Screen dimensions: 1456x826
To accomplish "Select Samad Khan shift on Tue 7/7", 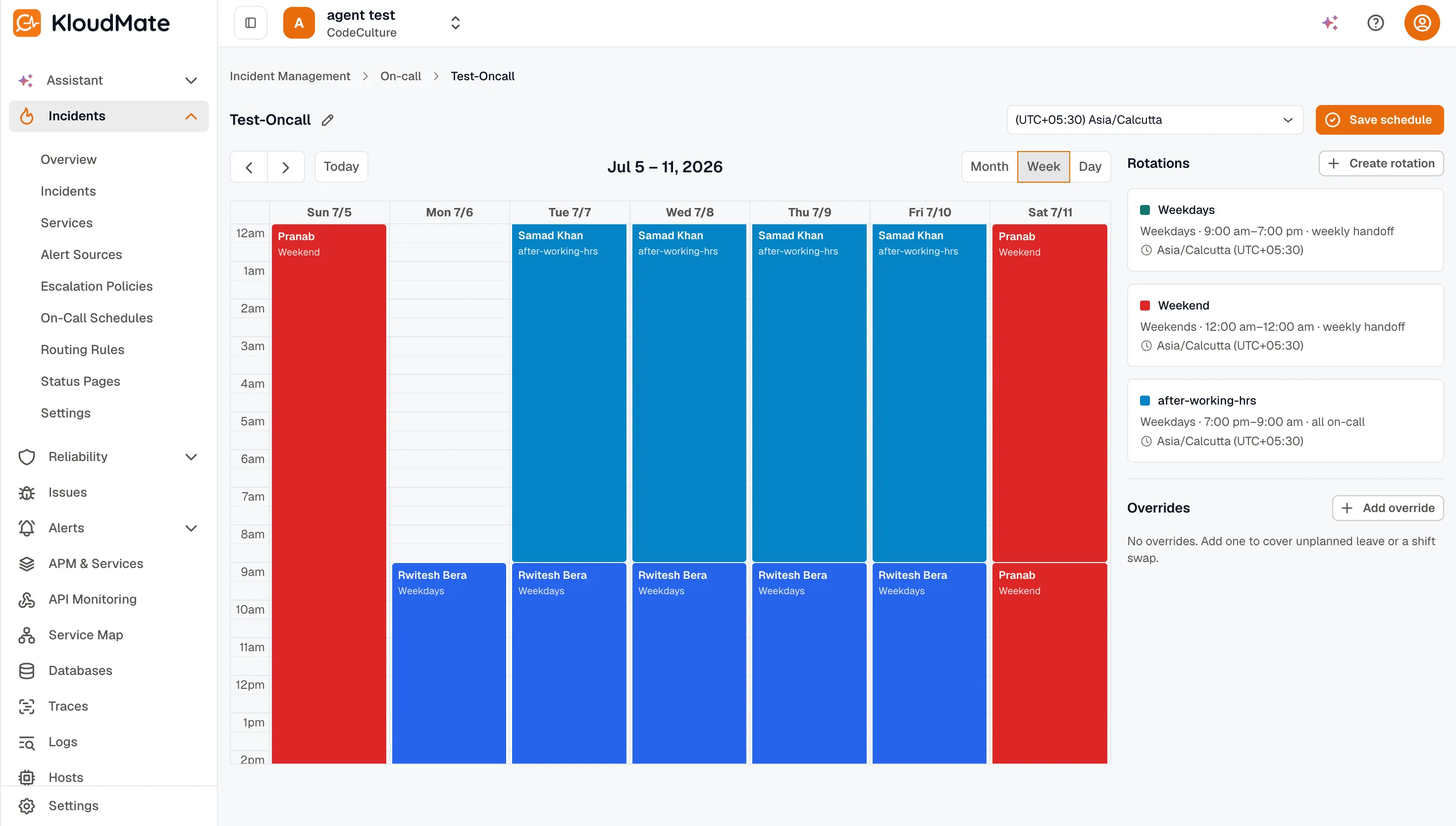I will point(569,393).
